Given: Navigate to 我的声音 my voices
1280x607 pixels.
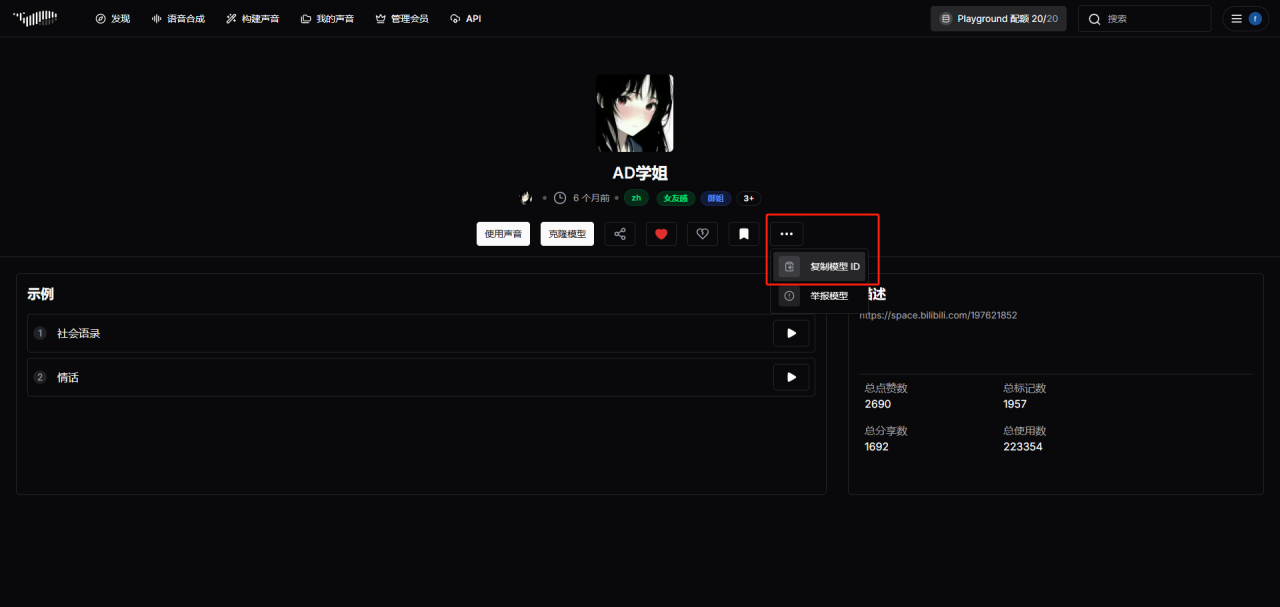Looking at the screenshot, I should 327,18.
